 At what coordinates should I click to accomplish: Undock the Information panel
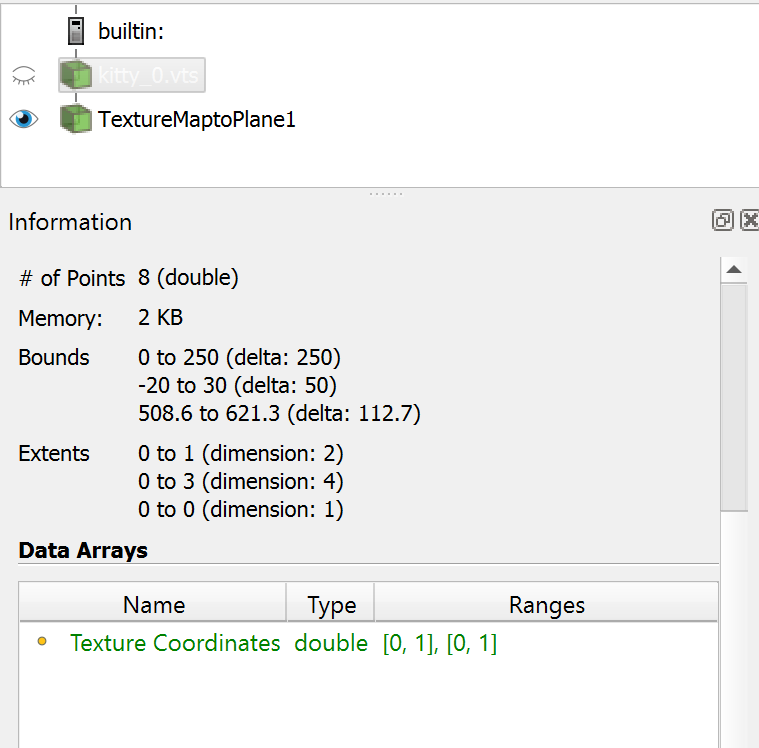(722, 221)
